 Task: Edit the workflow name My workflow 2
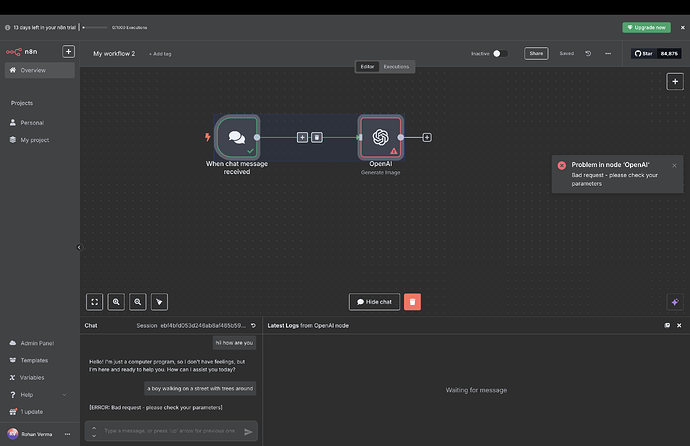[114, 54]
